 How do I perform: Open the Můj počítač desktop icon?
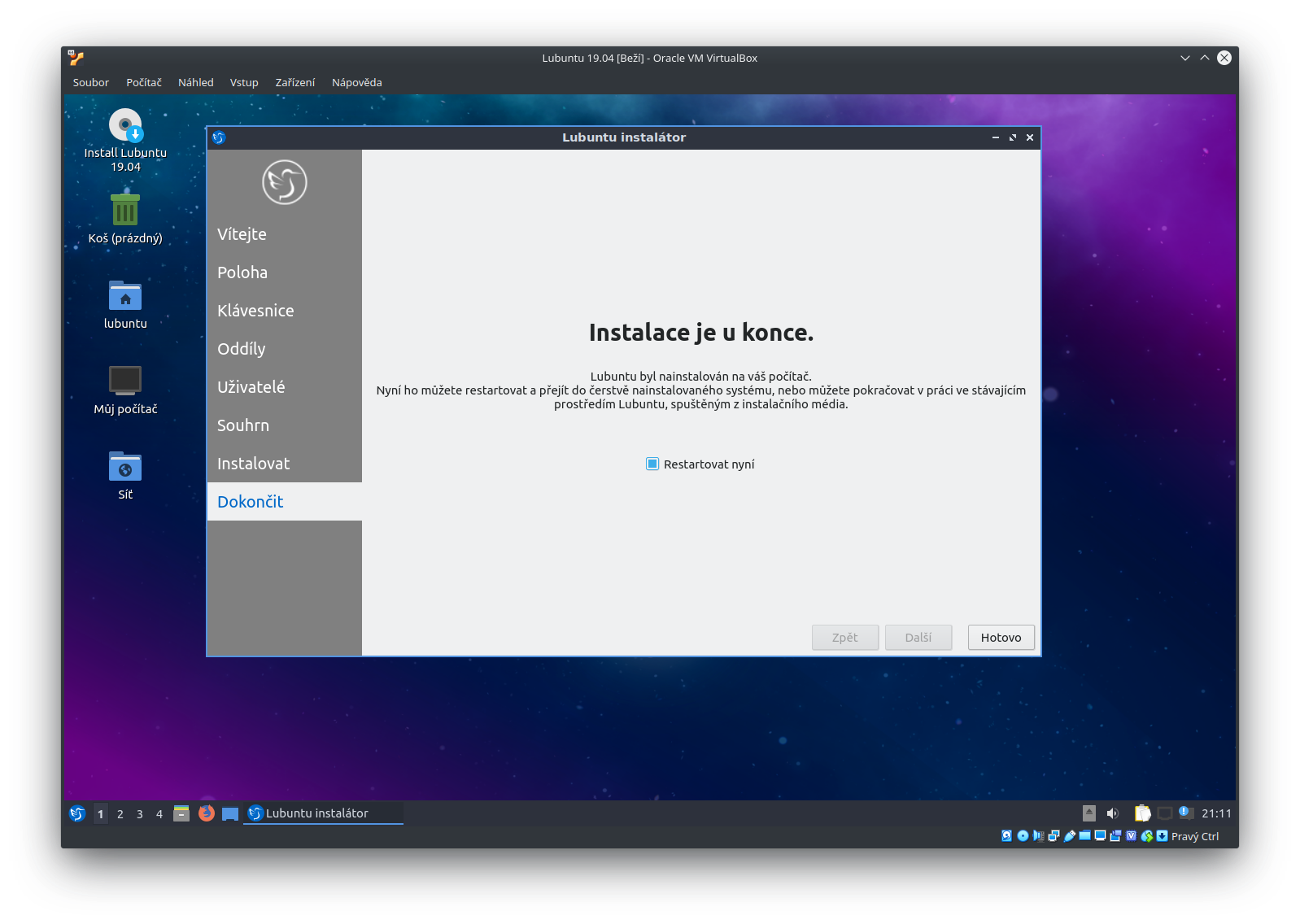125,390
